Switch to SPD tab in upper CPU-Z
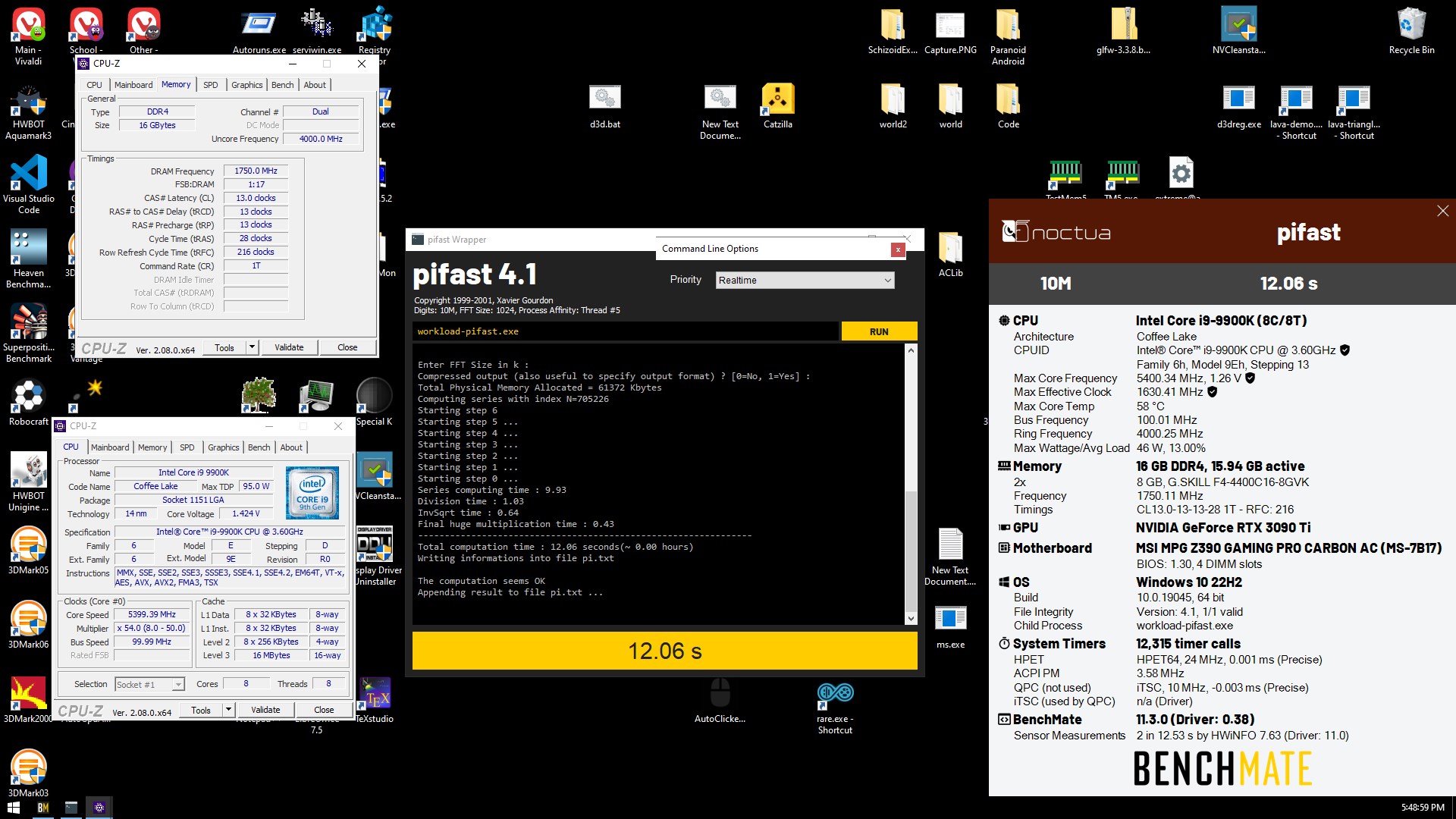 coord(211,85)
